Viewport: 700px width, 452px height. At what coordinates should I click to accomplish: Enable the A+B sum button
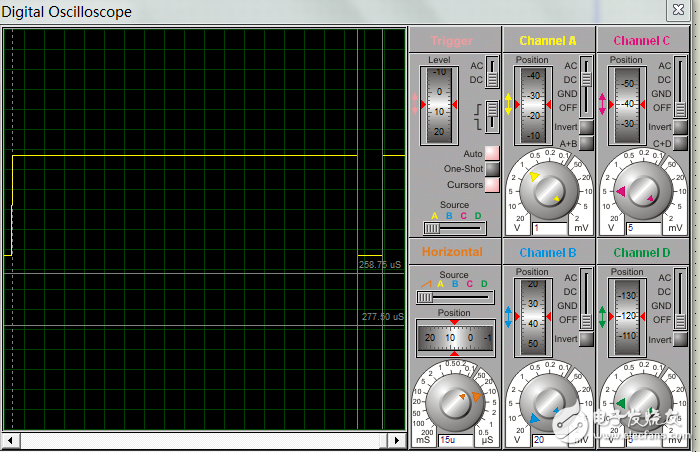[586, 143]
